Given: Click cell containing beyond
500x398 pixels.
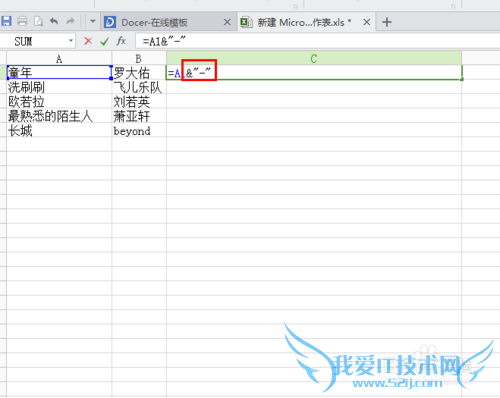Looking at the screenshot, I should (139, 130).
